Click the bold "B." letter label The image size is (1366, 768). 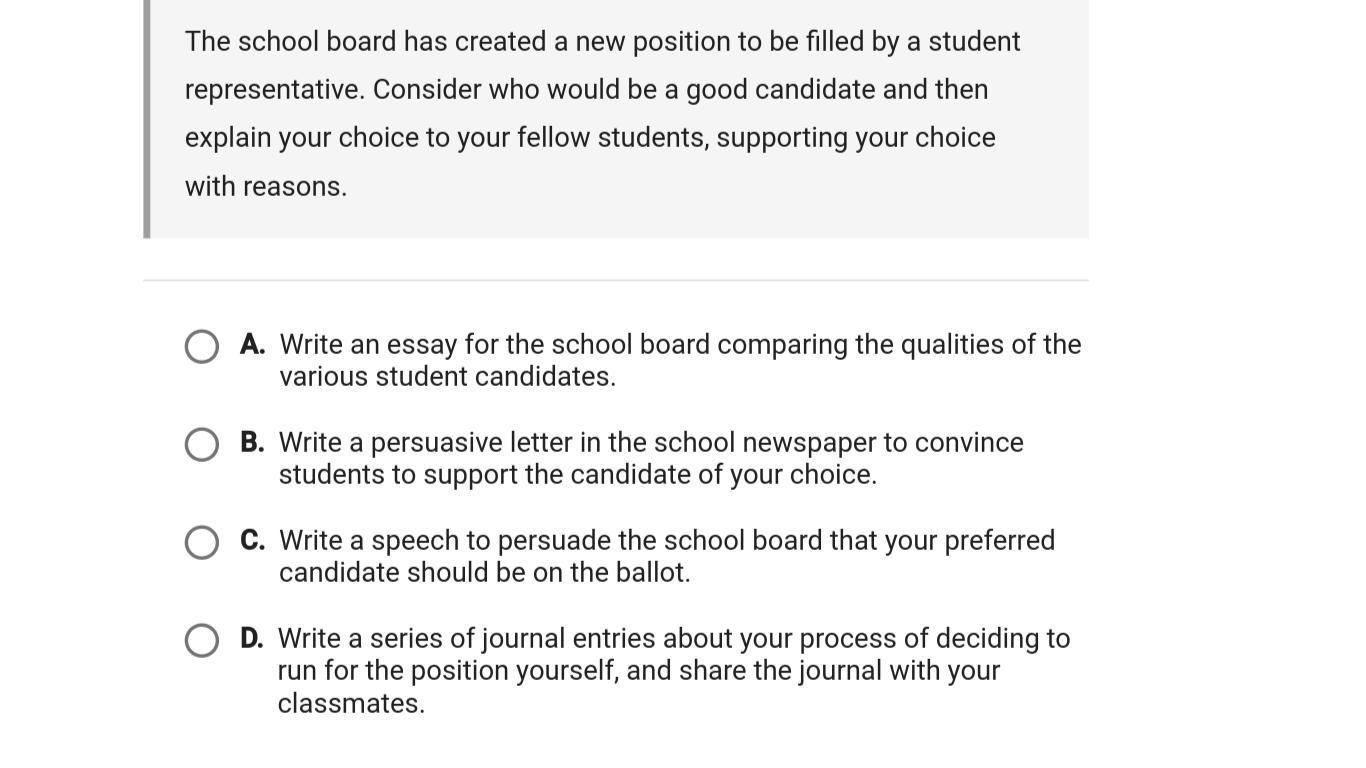coord(252,443)
